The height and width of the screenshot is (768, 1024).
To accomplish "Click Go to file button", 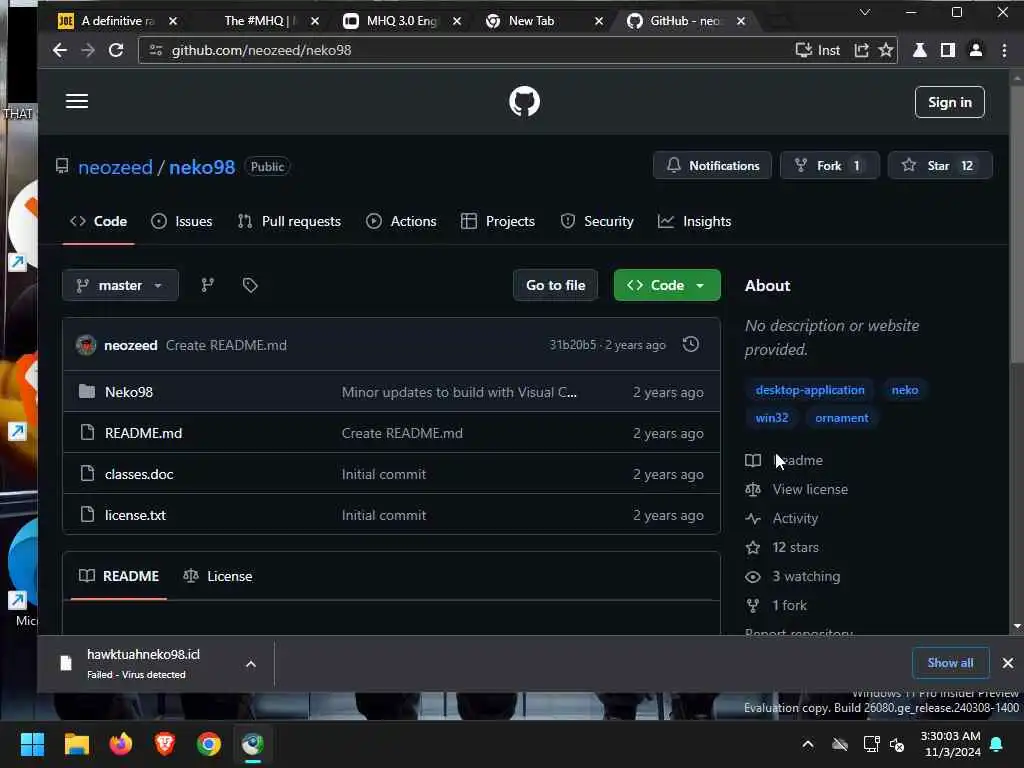I will coord(556,285).
